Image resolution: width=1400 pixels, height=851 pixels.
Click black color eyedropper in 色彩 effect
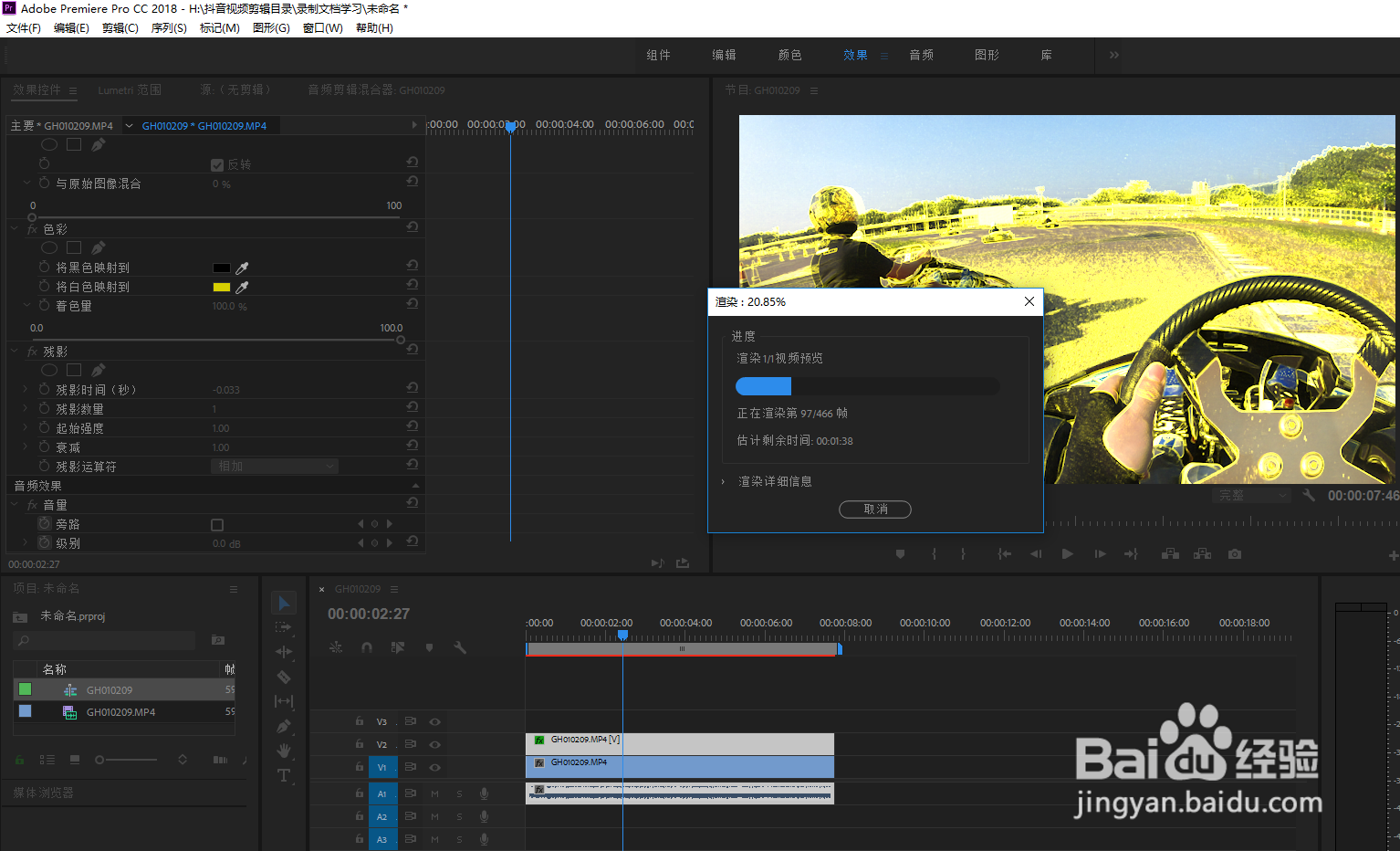pos(243,268)
